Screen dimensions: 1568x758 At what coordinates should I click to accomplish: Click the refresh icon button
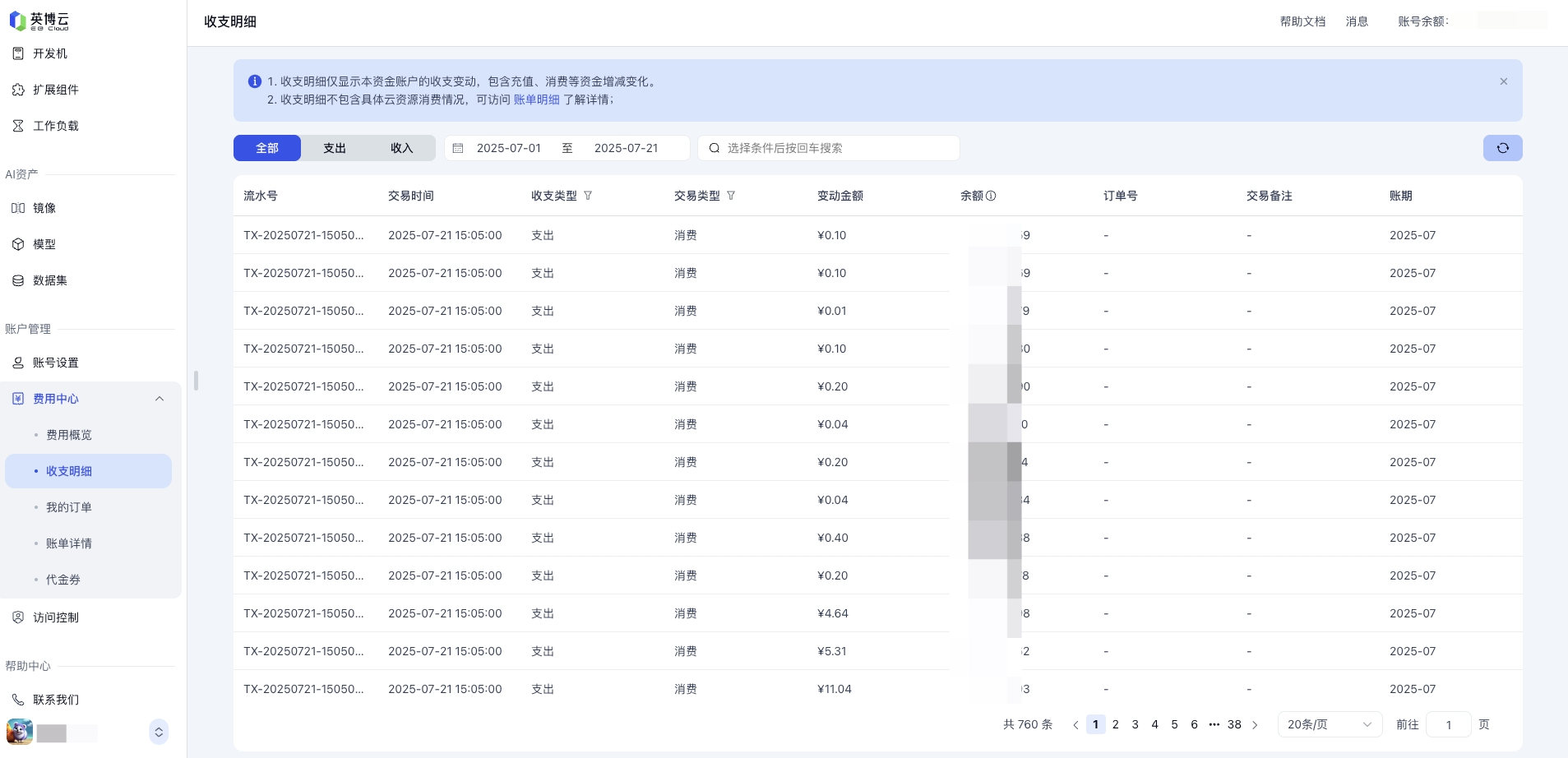[1502, 148]
